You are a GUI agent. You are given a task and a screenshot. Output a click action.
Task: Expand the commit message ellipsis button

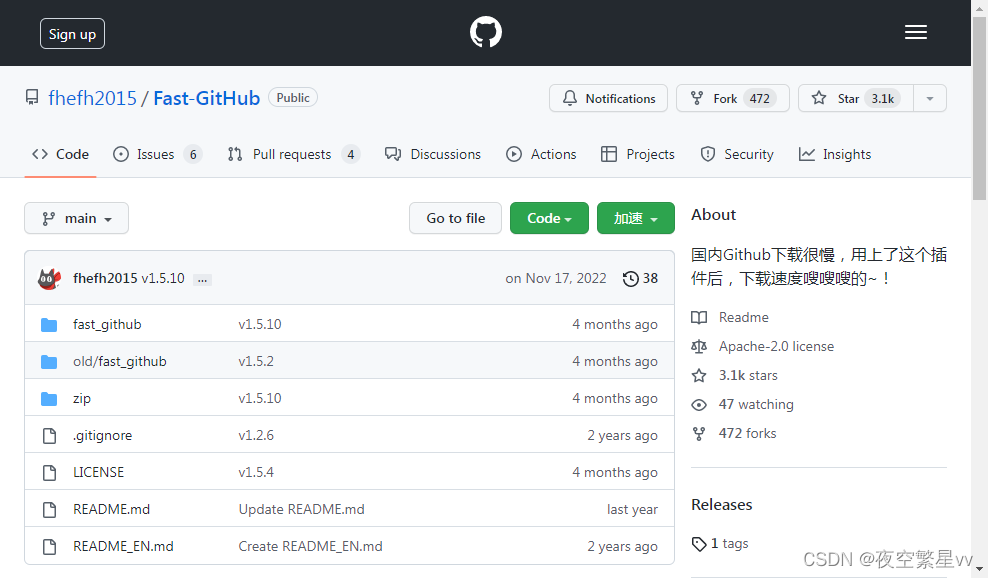click(x=202, y=280)
